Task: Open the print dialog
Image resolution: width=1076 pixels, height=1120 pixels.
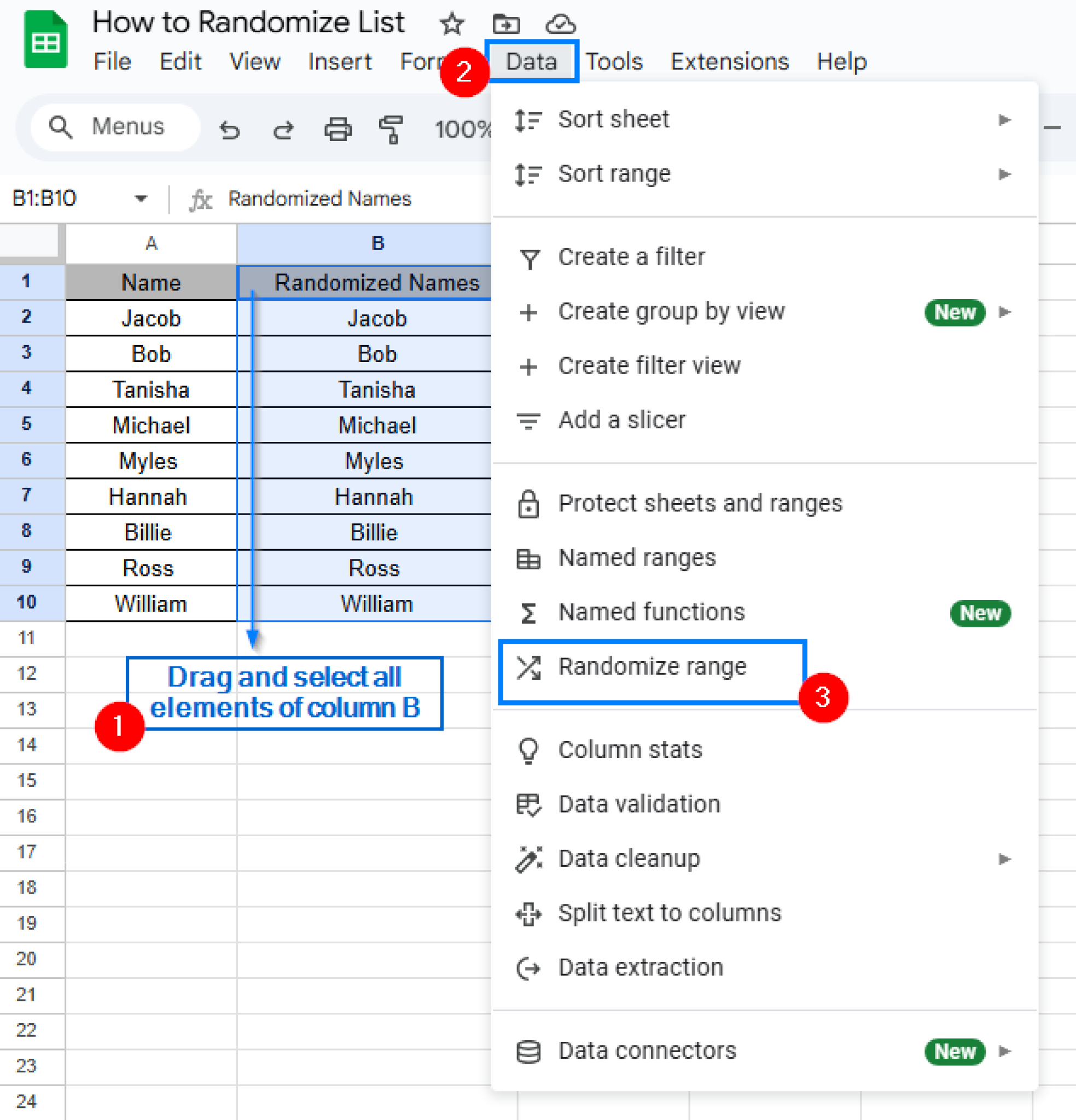Action: (338, 129)
